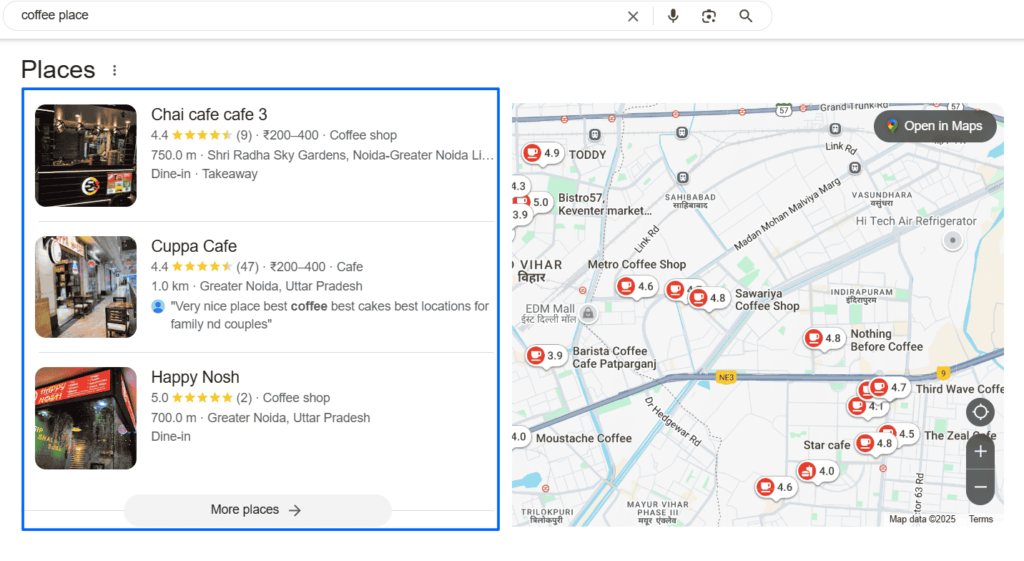Select Bistro57 5.0 map pin
1024x561 pixels.
532,202
